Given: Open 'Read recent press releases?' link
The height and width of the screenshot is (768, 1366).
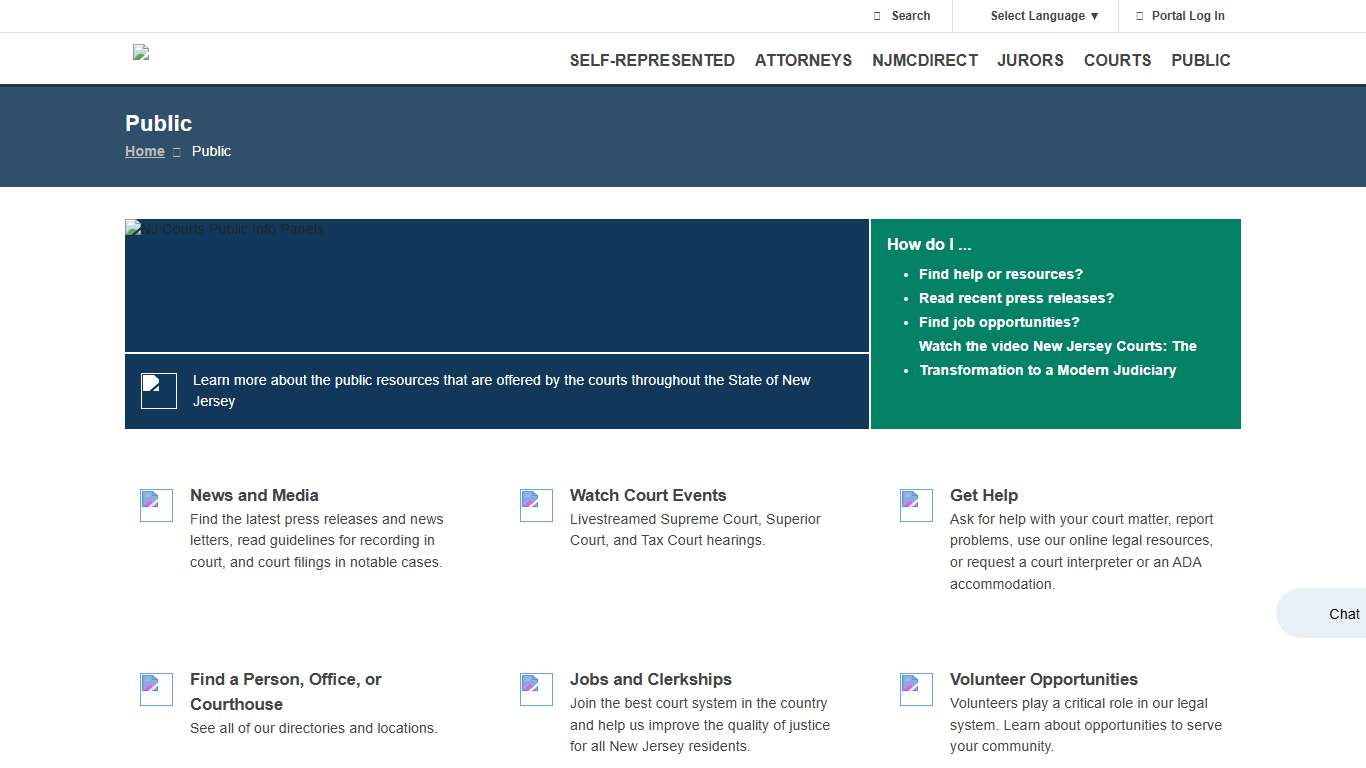Looking at the screenshot, I should coord(1016,298).
